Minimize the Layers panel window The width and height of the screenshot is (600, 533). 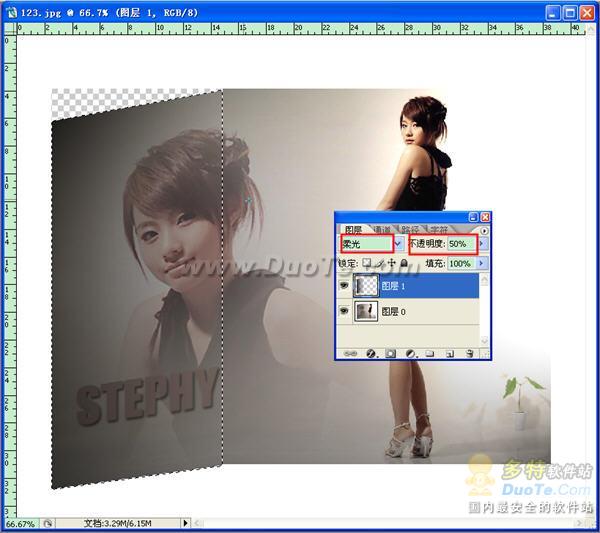pos(473,217)
